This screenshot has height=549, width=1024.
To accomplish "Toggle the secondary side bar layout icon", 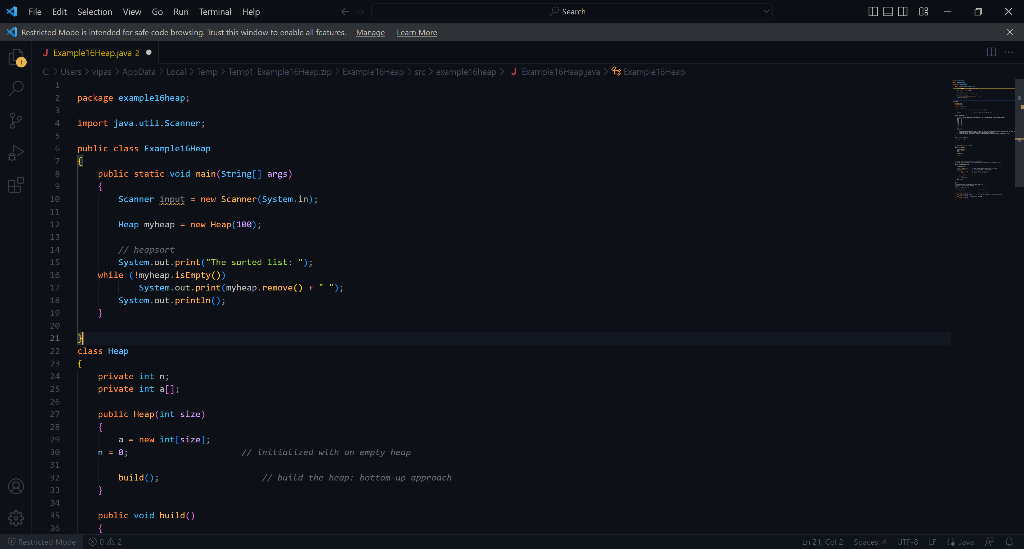I will (x=903, y=12).
